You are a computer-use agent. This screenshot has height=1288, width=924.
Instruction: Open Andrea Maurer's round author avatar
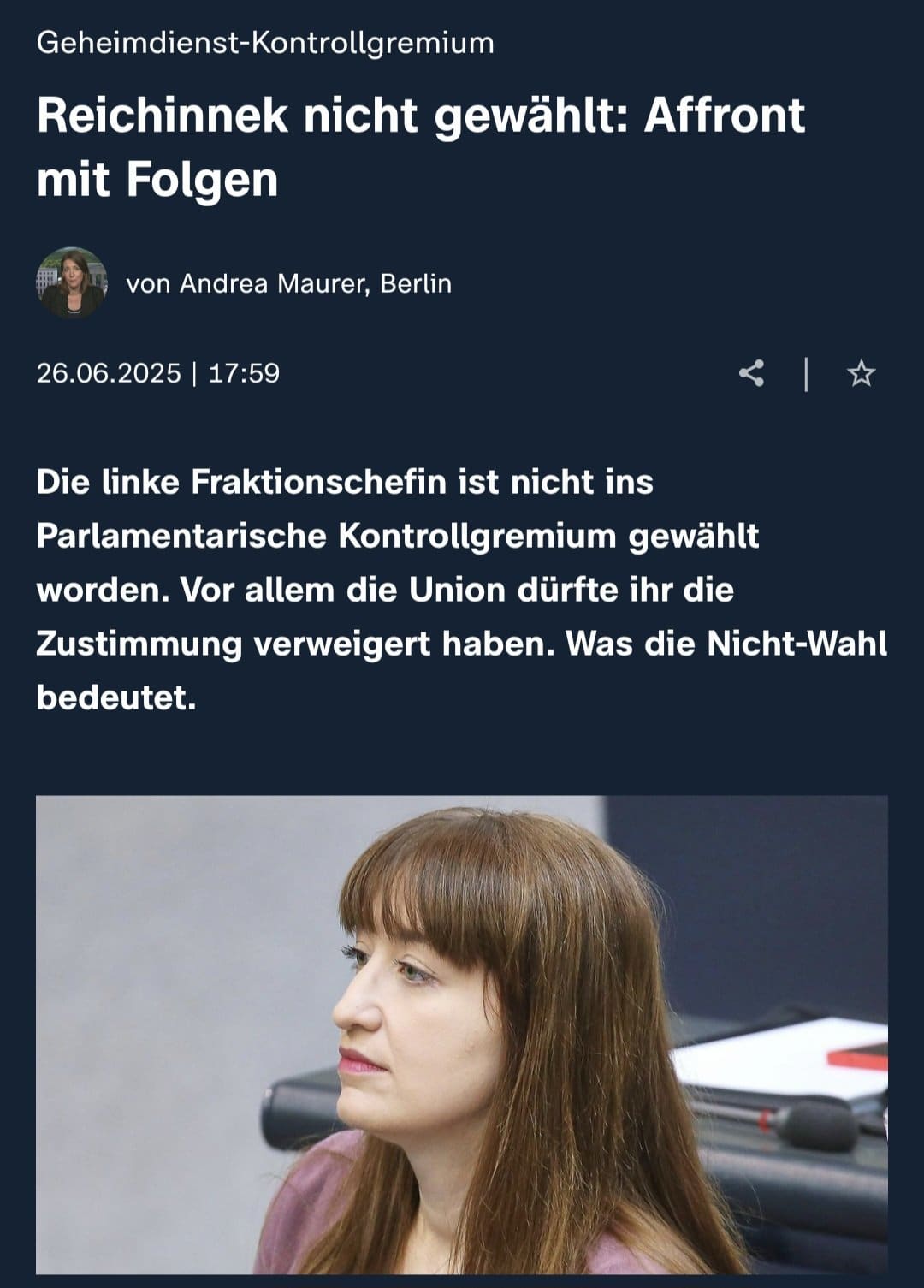[72, 282]
